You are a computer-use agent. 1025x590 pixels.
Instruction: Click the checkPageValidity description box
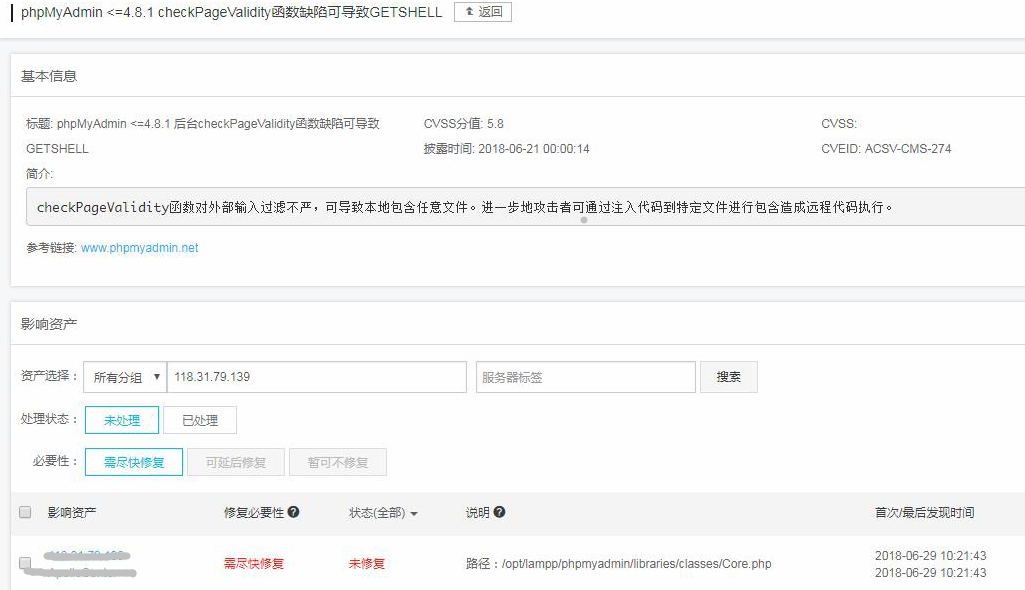(x=526, y=207)
